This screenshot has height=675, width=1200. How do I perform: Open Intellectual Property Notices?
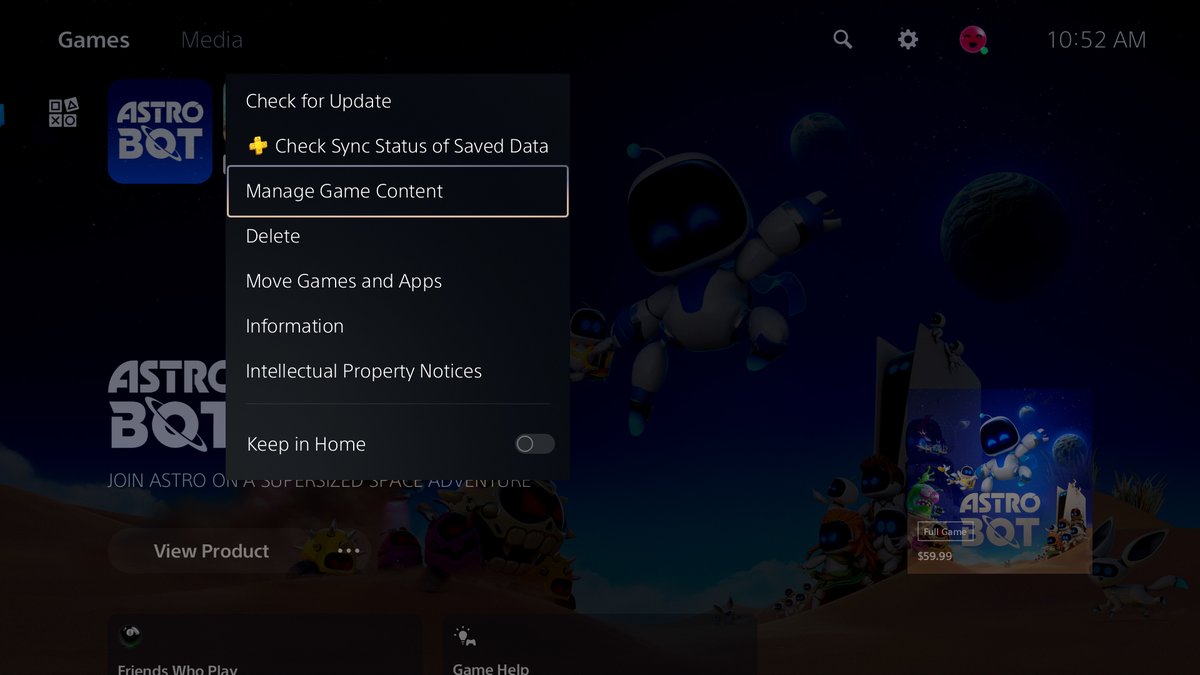coord(363,370)
